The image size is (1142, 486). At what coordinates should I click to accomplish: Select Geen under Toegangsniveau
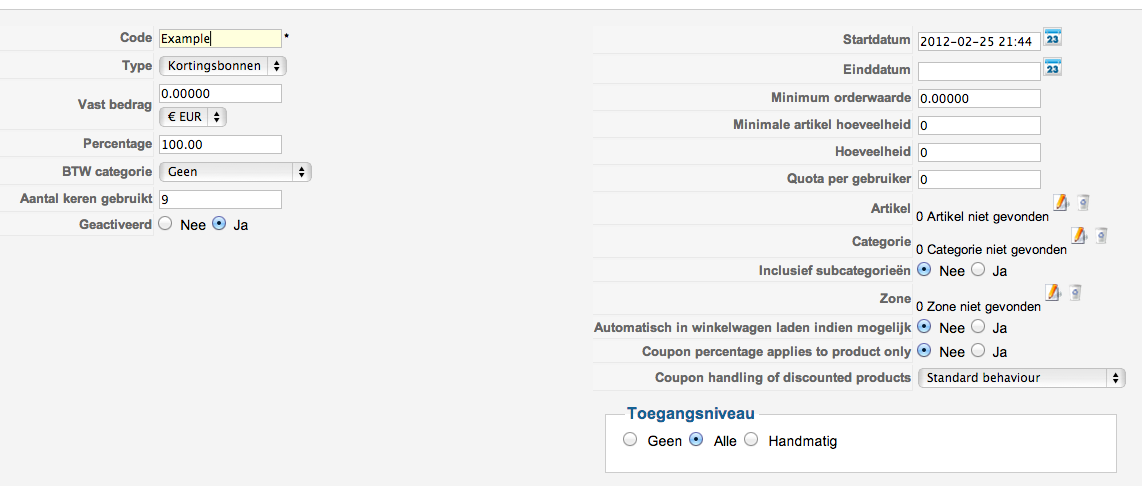629,440
